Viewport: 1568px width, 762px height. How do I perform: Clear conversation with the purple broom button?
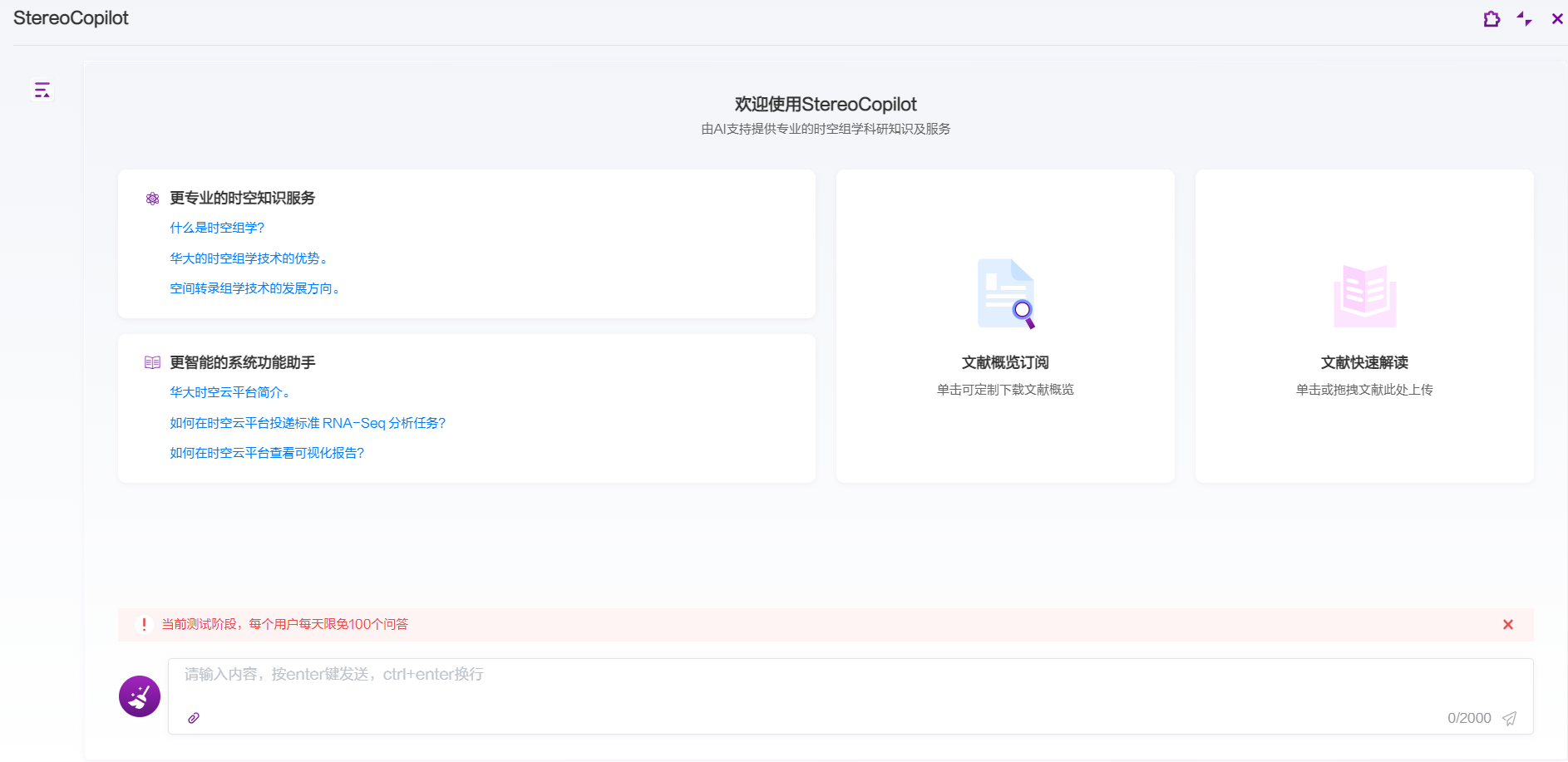pos(140,696)
